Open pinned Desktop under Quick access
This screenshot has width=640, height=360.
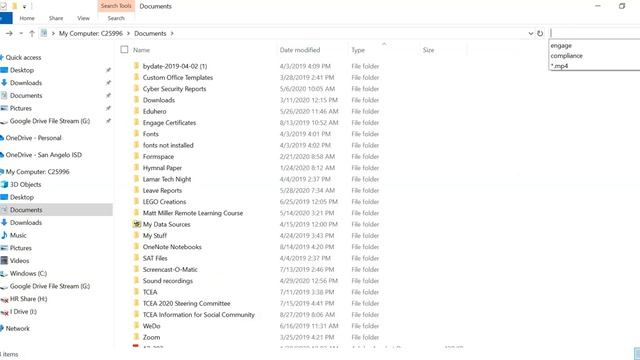pos(22,70)
